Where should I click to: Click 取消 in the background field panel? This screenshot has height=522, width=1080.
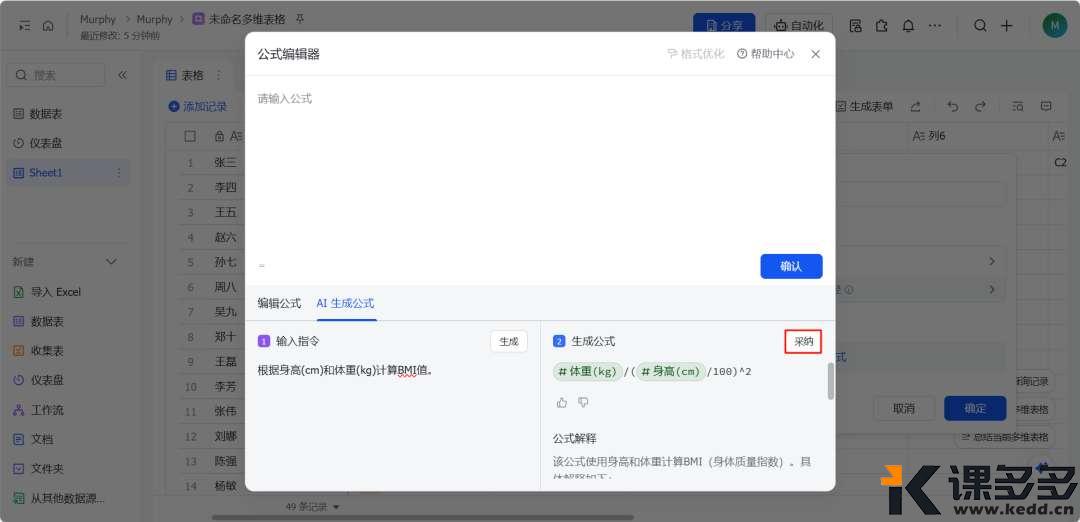tap(904, 408)
